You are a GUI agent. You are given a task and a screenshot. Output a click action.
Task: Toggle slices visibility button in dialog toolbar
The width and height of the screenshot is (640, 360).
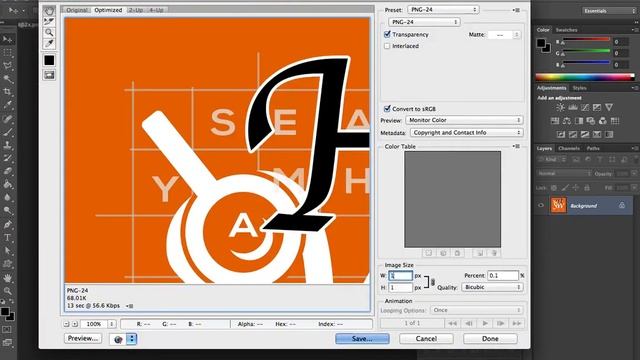[x=49, y=75]
